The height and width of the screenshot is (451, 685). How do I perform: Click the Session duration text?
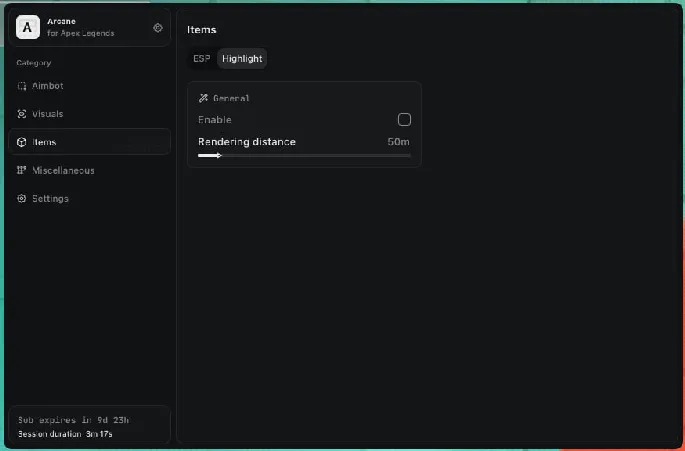click(x=65, y=434)
